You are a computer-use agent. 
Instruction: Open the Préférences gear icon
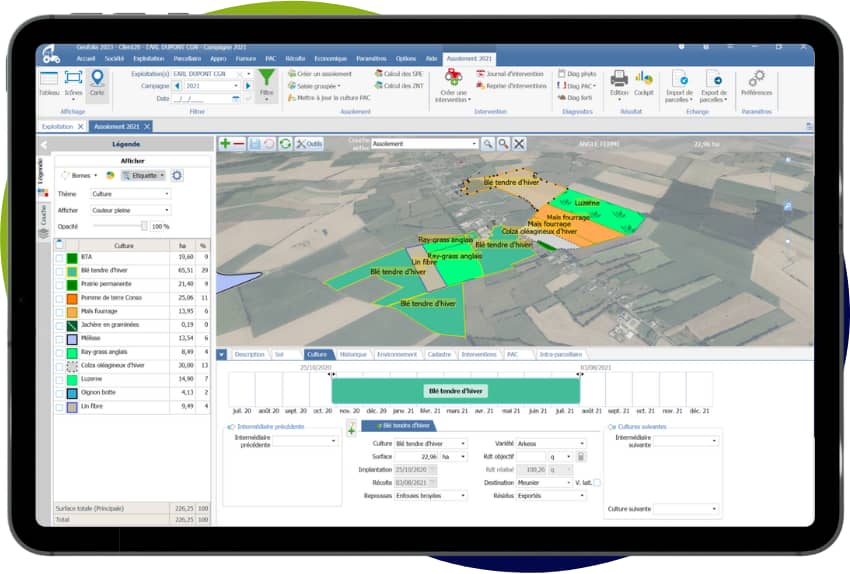click(x=756, y=82)
